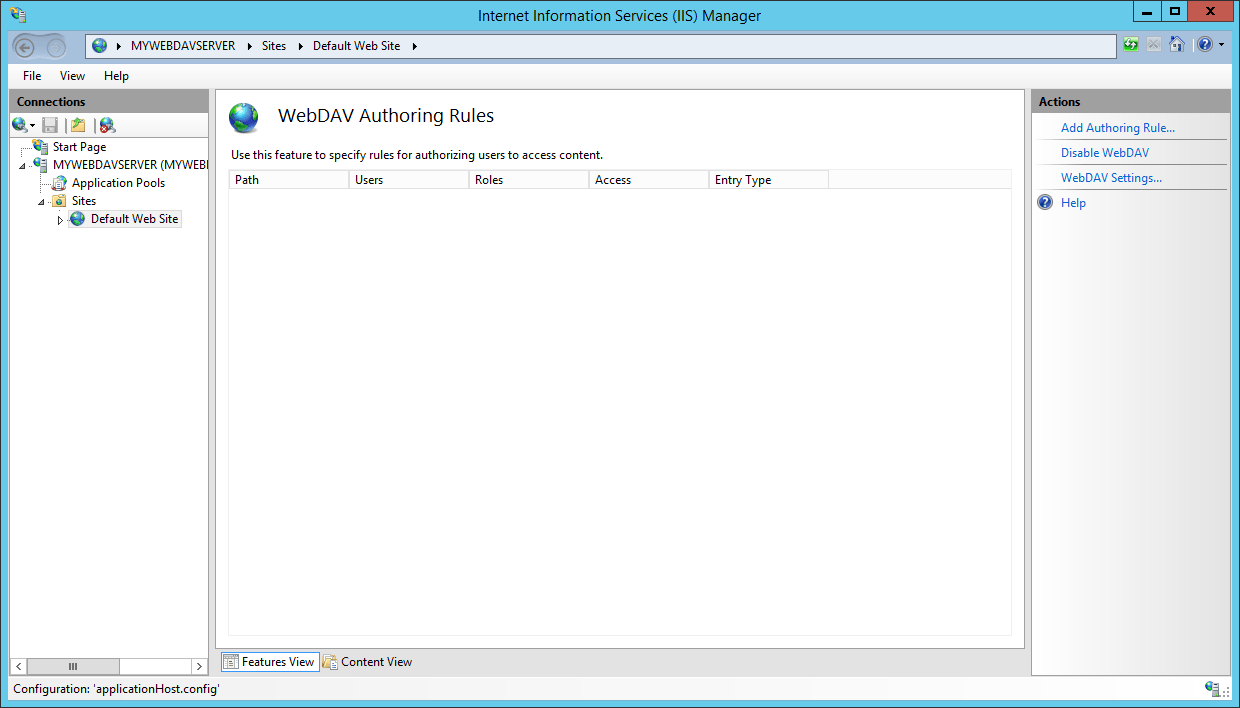Expand the Default Web Site node
This screenshot has width=1240, height=708.
click(60, 220)
